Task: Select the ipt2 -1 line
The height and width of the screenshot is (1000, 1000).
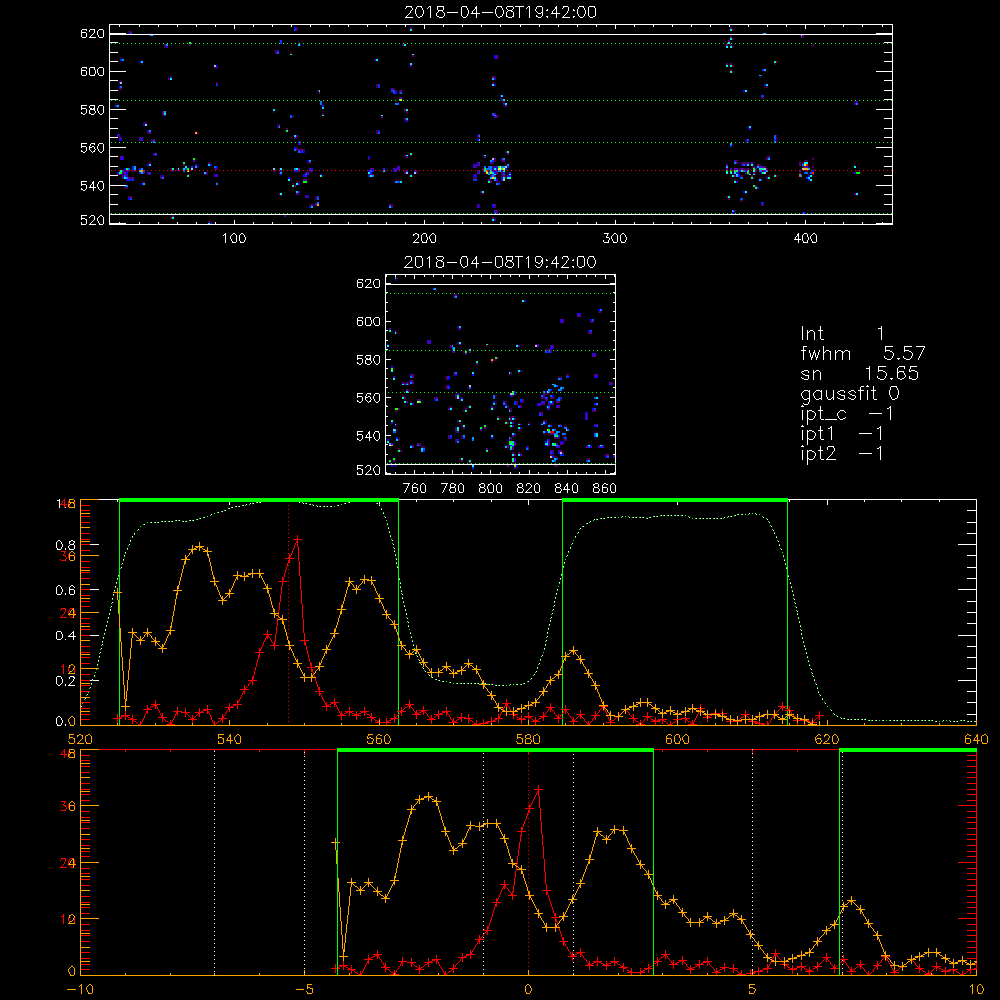Action: click(842, 453)
